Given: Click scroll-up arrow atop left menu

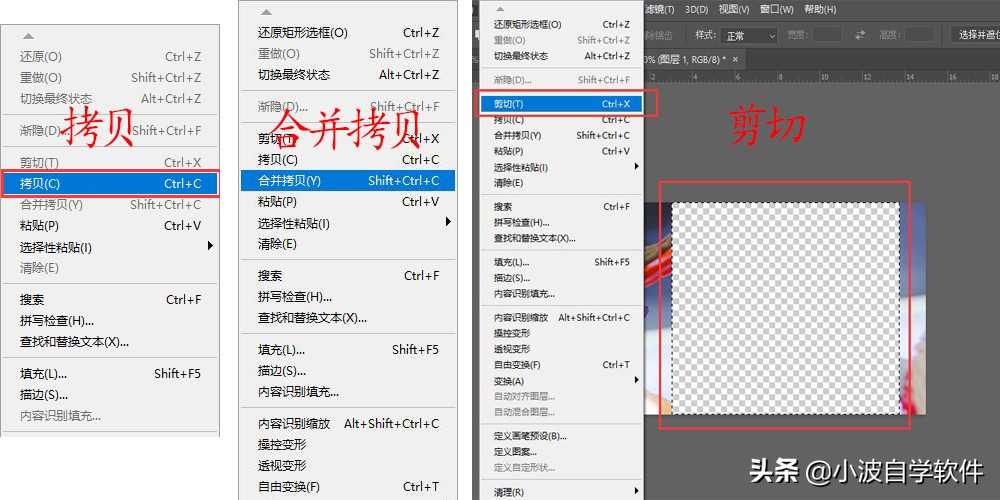Looking at the screenshot, I should (x=28, y=36).
